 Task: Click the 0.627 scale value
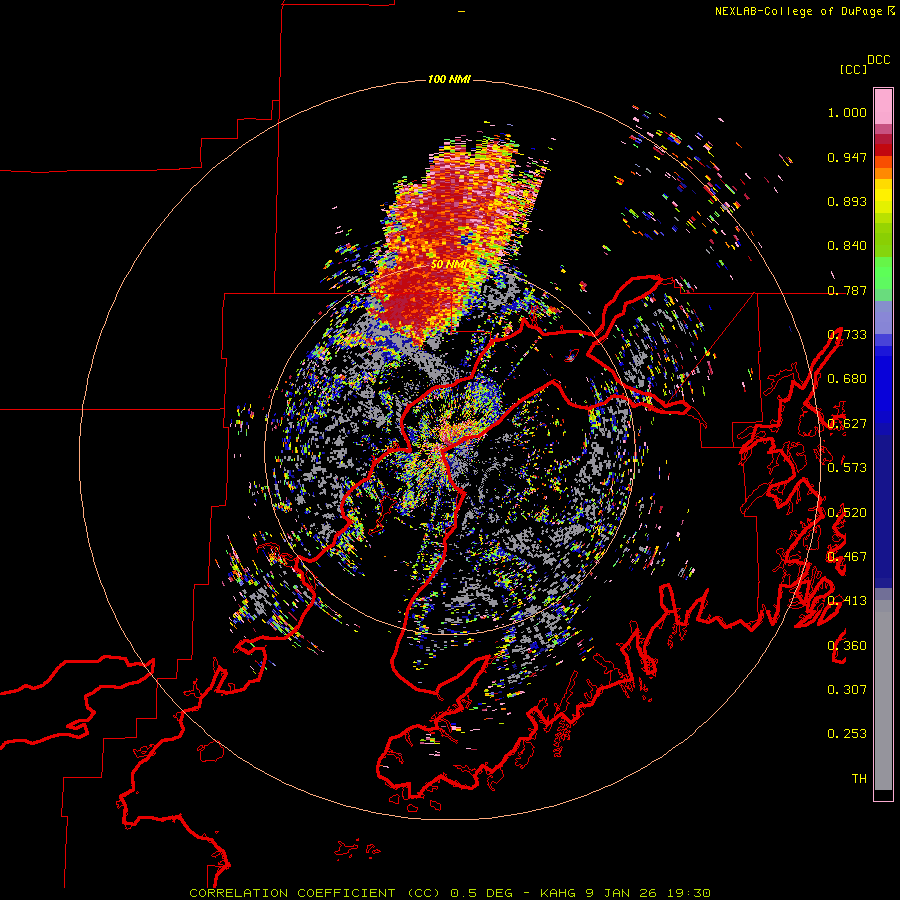click(x=847, y=424)
